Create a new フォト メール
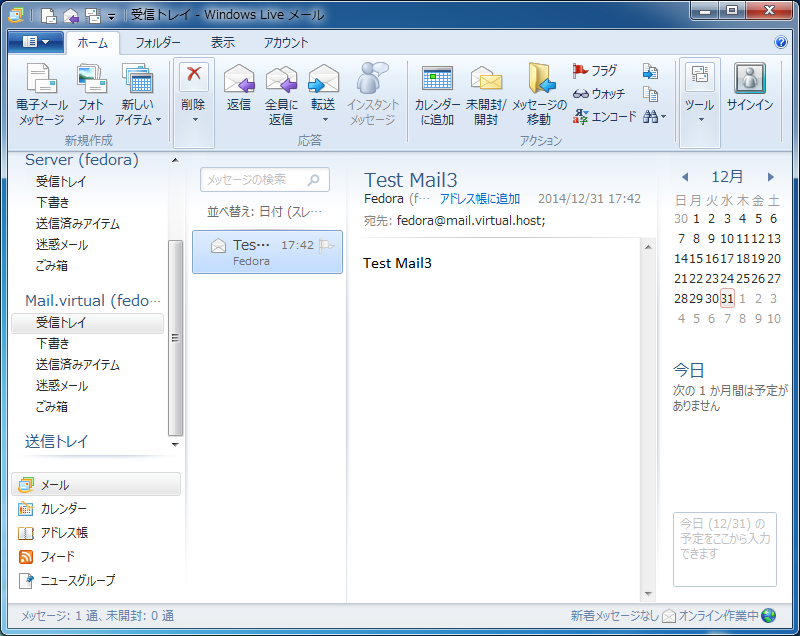Viewport: 800px width, 636px height. [x=91, y=94]
